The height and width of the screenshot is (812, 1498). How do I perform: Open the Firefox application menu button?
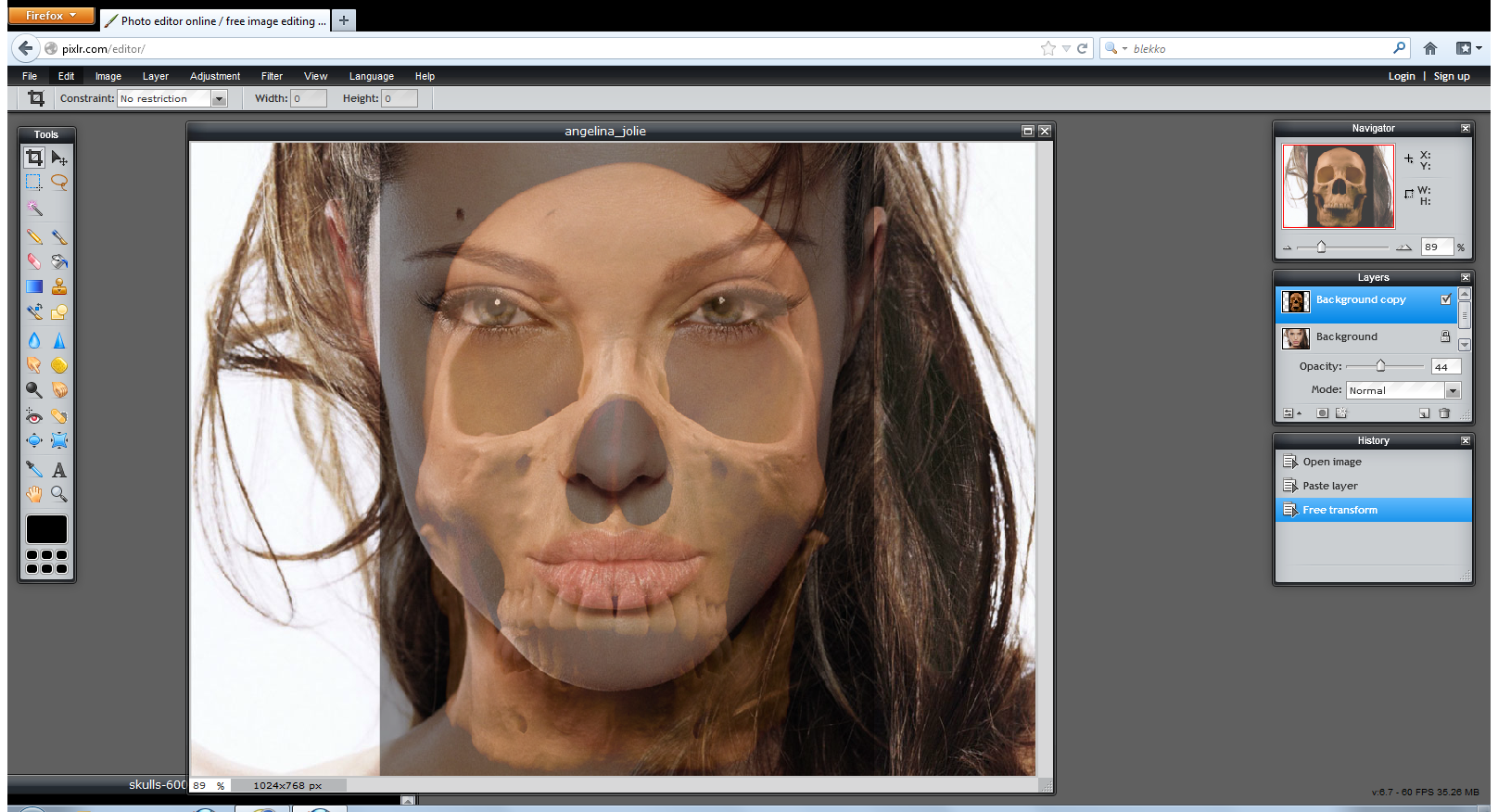click(51, 16)
